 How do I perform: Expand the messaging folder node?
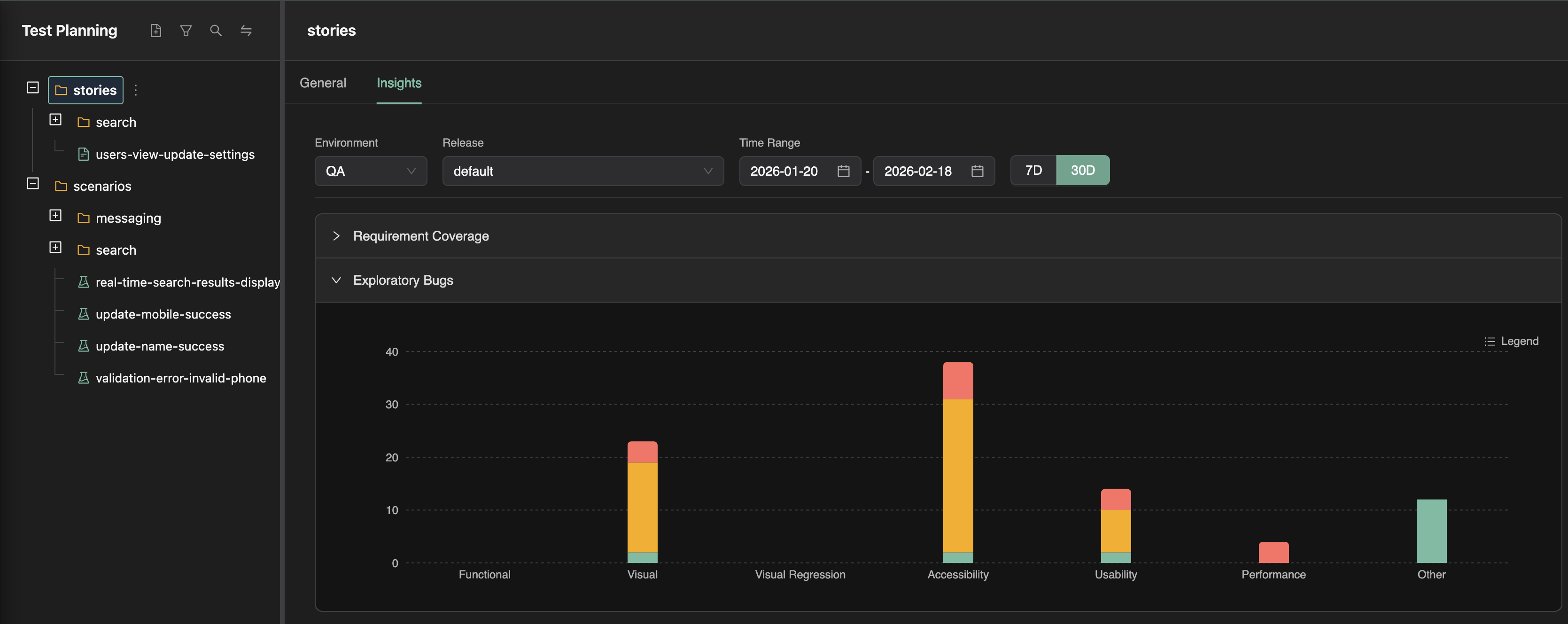click(x=55, y=216)
